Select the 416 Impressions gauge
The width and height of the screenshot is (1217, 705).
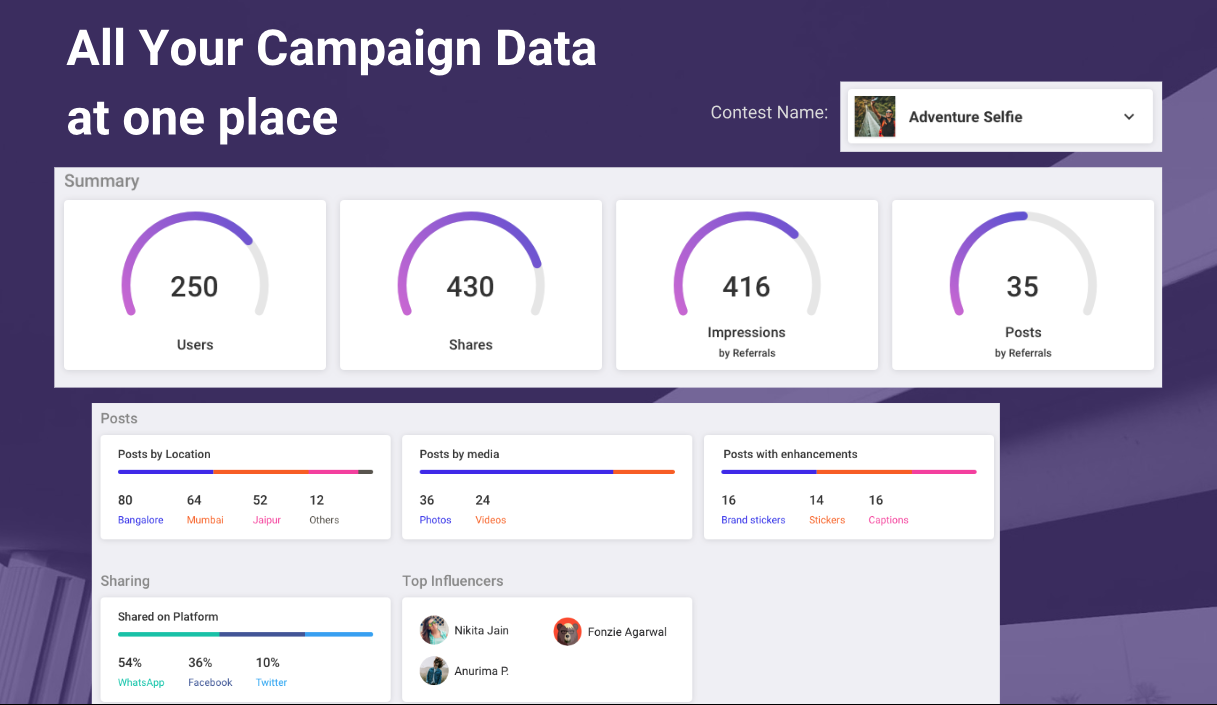(x=747, y=264)
